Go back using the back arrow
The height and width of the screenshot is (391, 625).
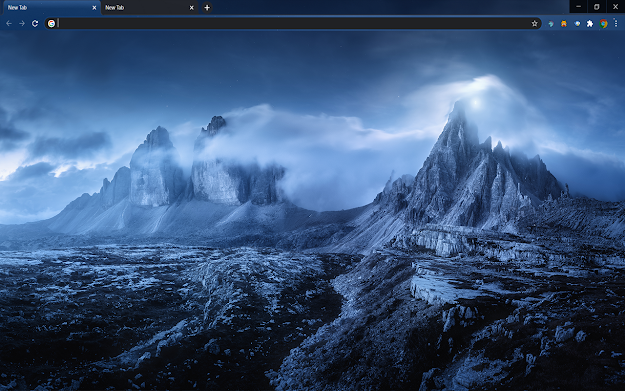point(9,24)
